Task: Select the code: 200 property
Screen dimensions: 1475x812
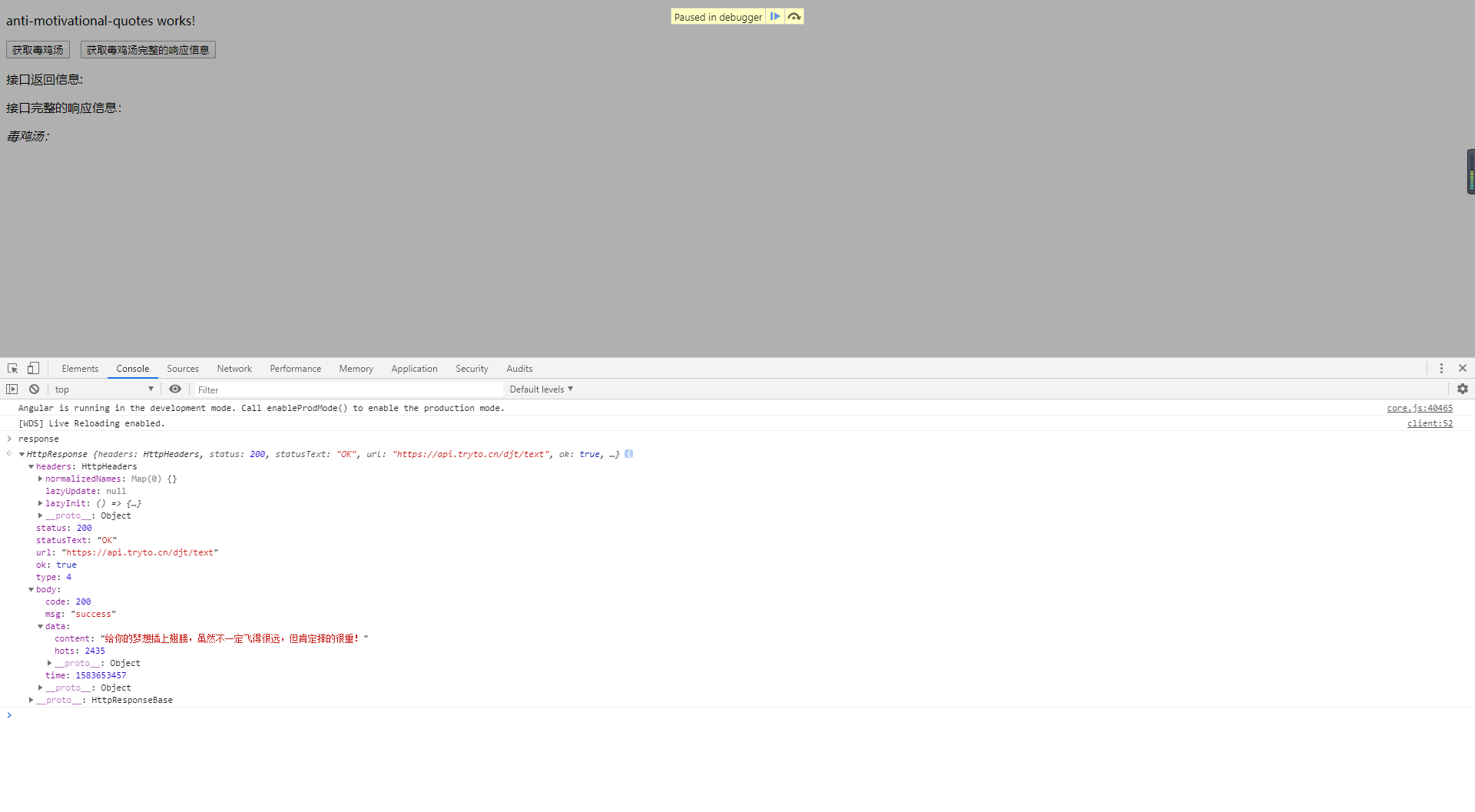Action: (68, 602)
